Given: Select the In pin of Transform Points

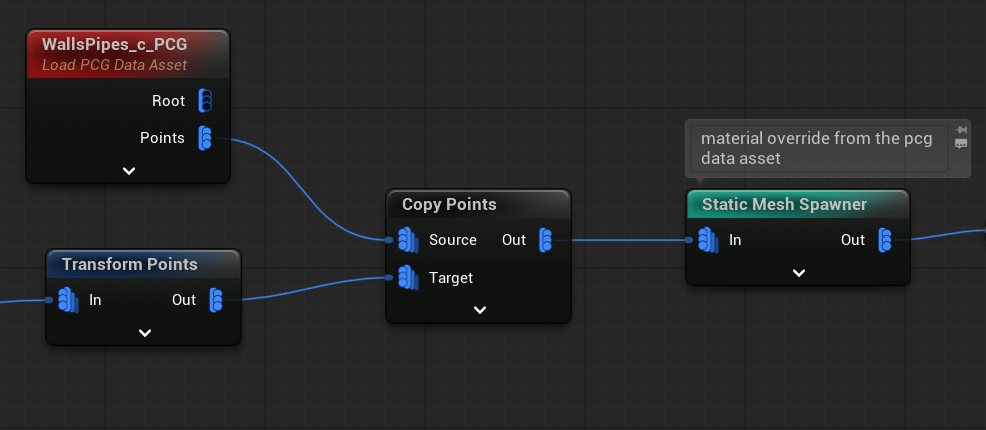Looking at the screenshot, I should coord(67,300).
